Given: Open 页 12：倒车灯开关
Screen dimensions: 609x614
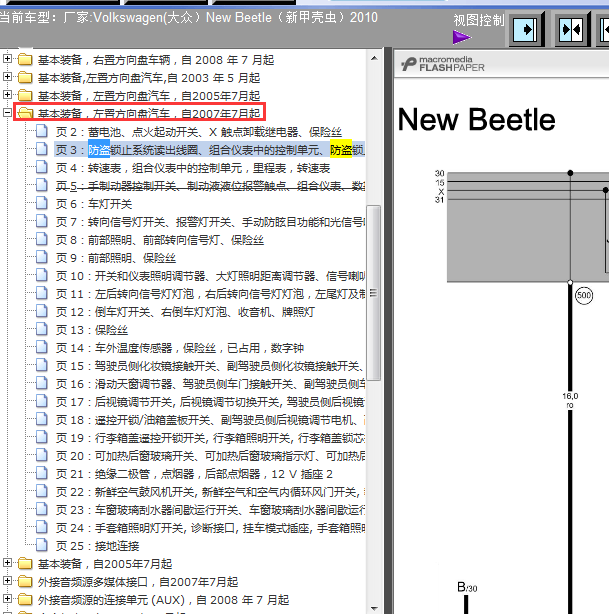Looking at the screenshot, I should 185,312.
